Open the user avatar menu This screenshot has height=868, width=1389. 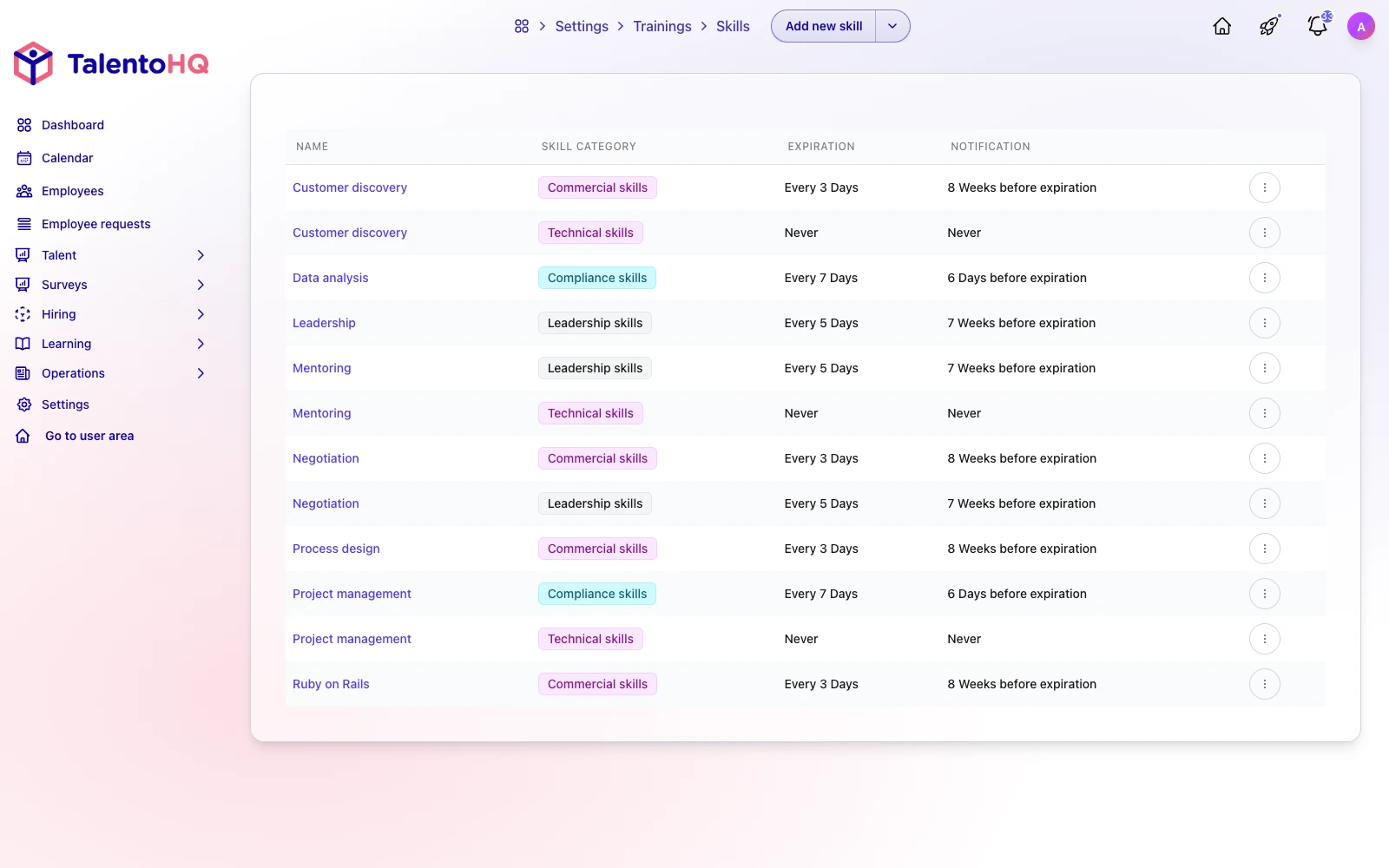coord(1361,26)
